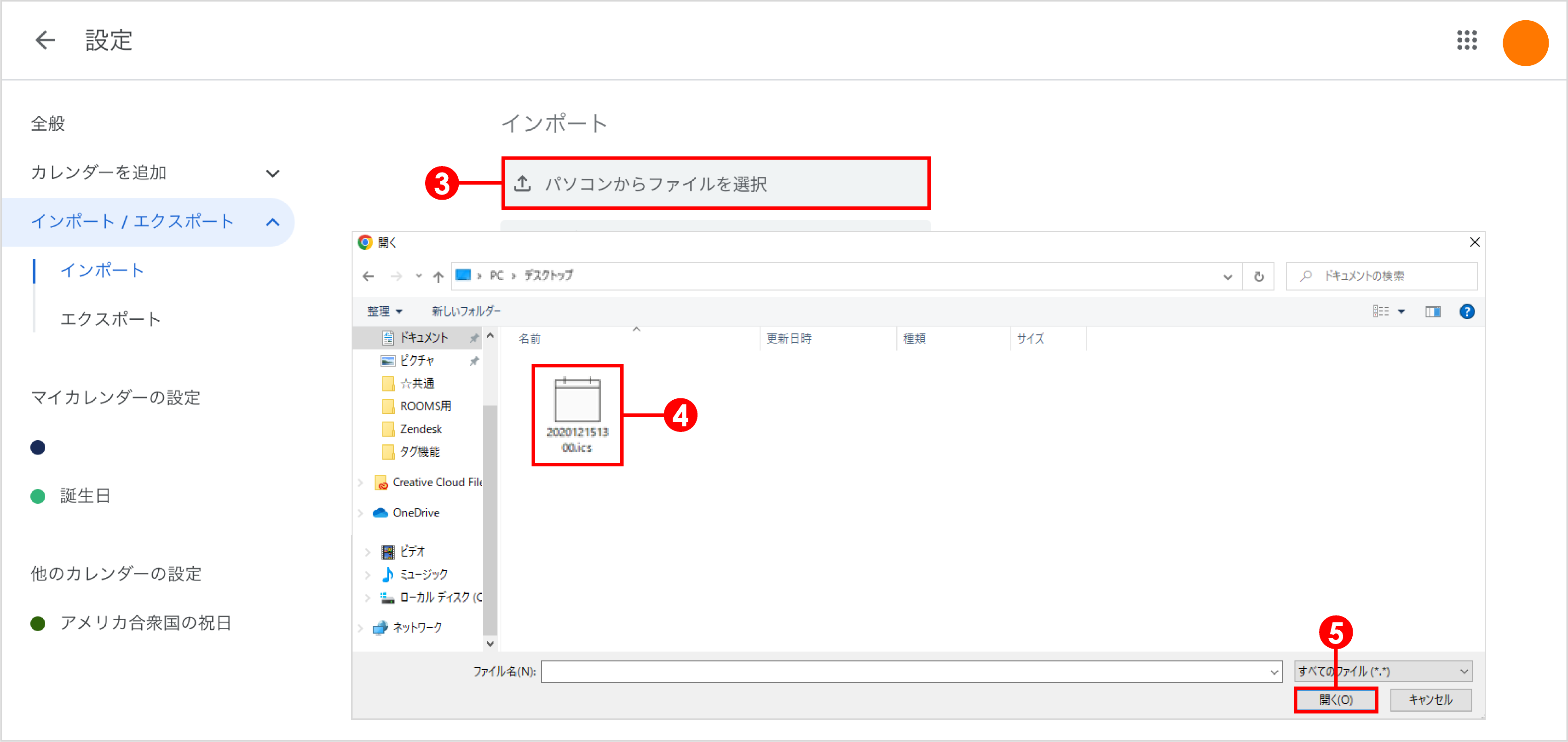
Task: Open the 整理 menu in file dialog
Action: click(x=384, y=311)
